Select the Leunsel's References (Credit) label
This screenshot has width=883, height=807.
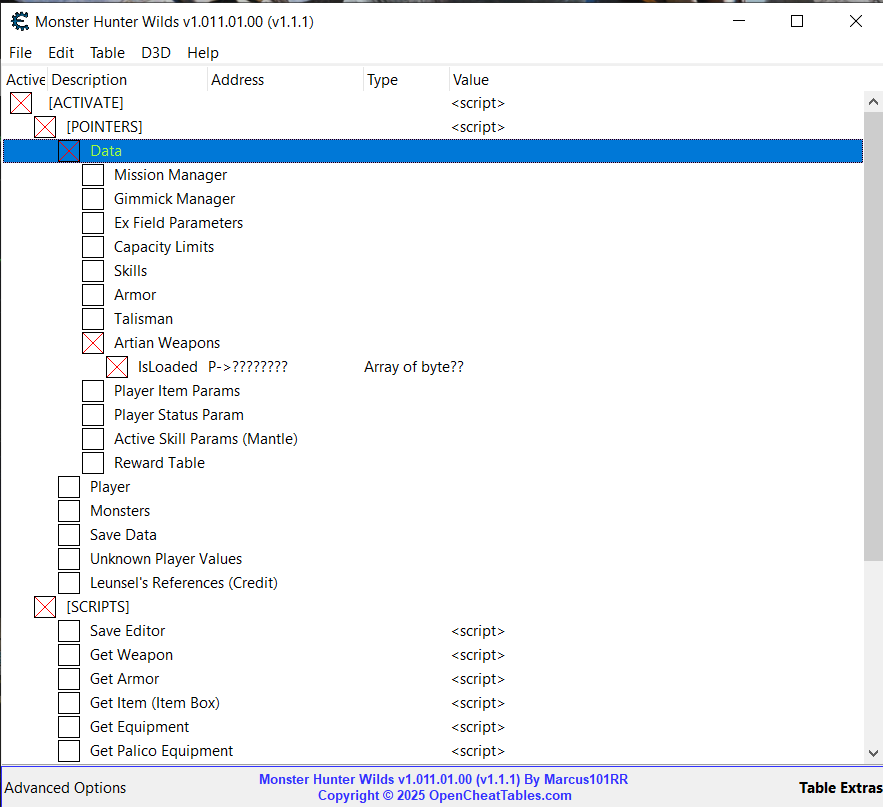(184, 583)
